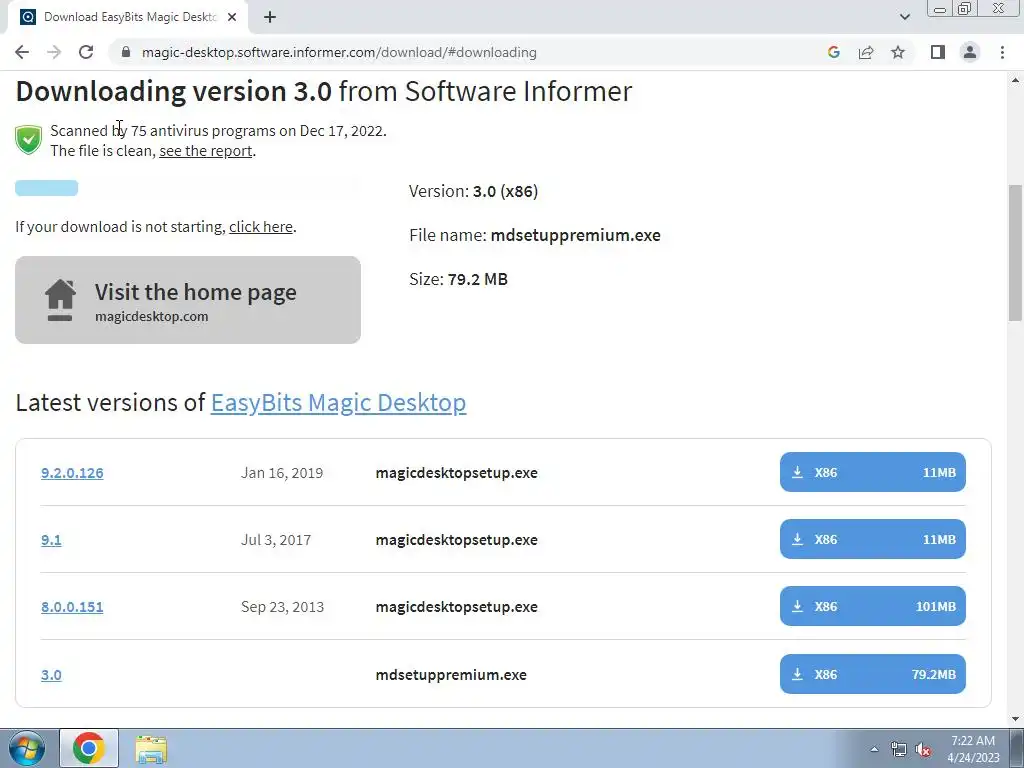Open the Windows Start menu

click(27, 748)
